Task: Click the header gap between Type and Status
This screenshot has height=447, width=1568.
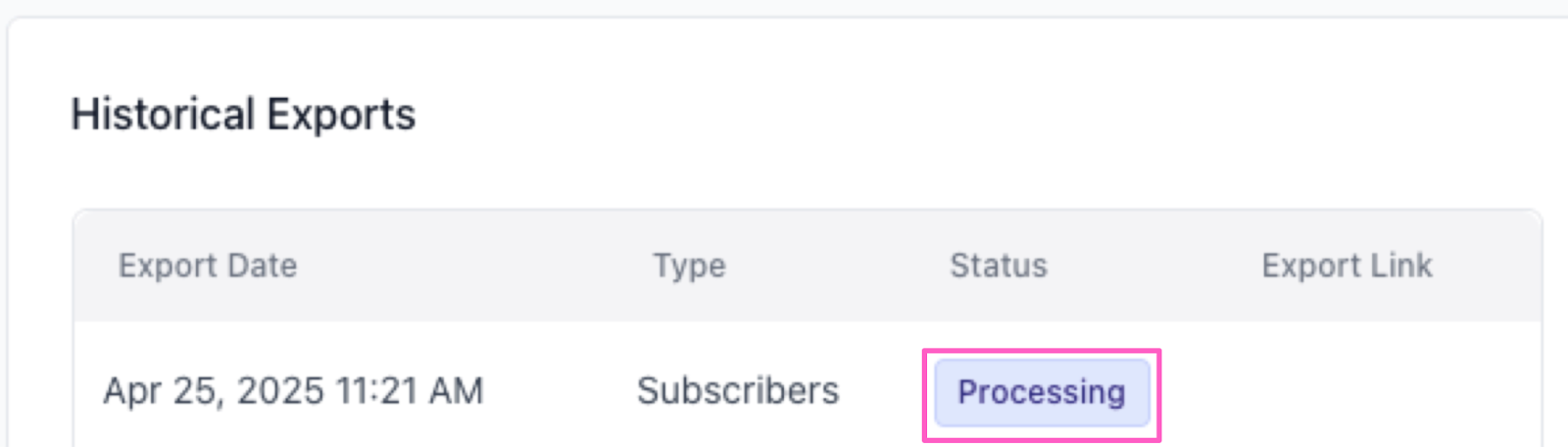Action: pyautogui.click(x=838, y=266)
